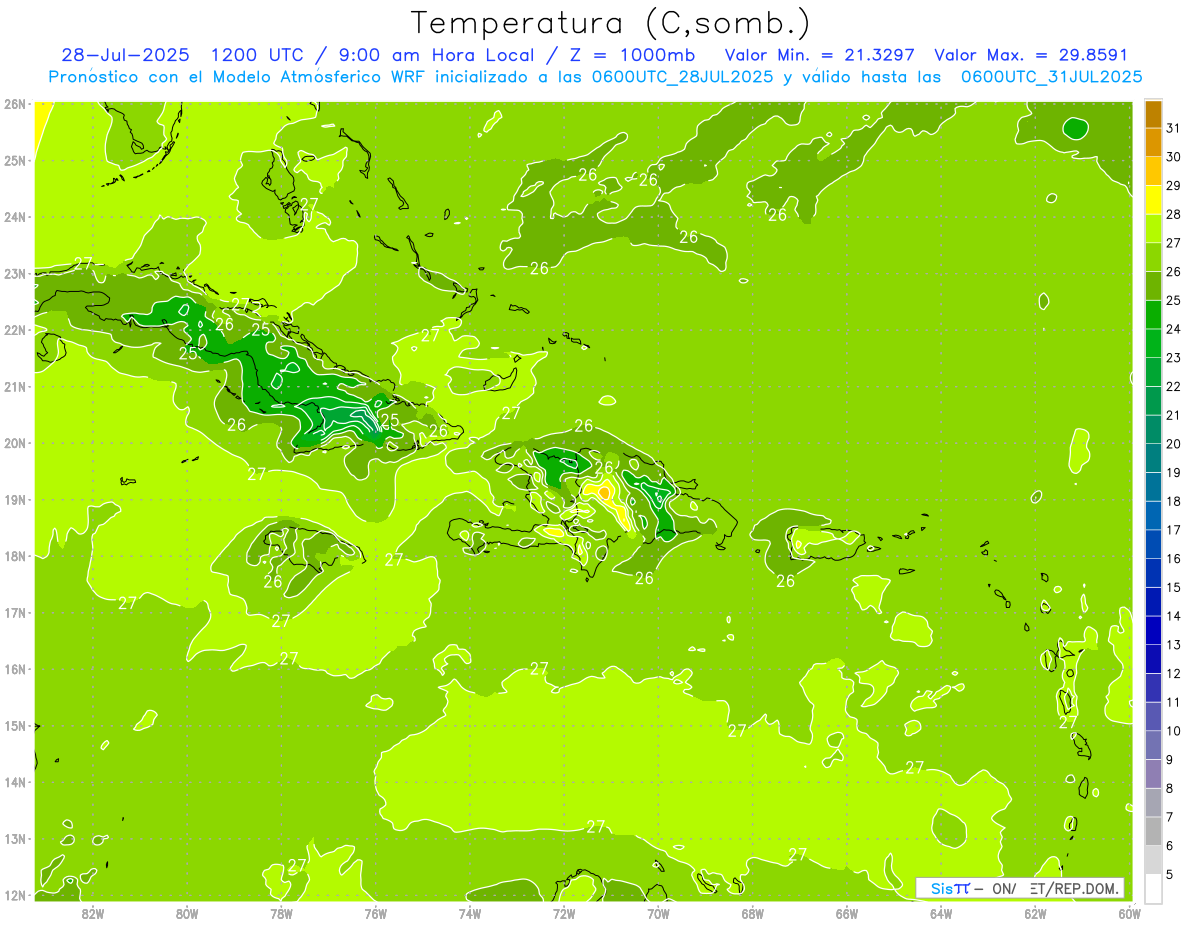The image size is (1200, 927).
Task: Click the color bar scale label "31"
Action: point(1173,128)
